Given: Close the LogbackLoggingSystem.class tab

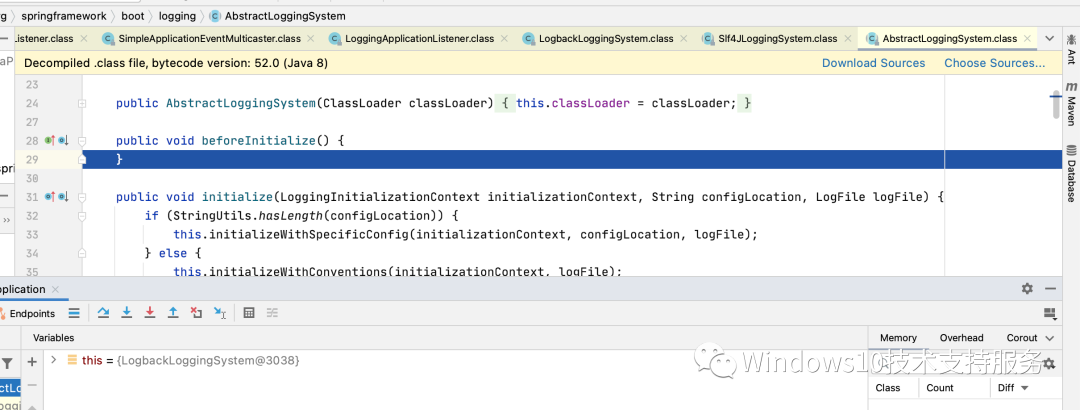Looking at the screenshot, I should (x=683, y=39).
